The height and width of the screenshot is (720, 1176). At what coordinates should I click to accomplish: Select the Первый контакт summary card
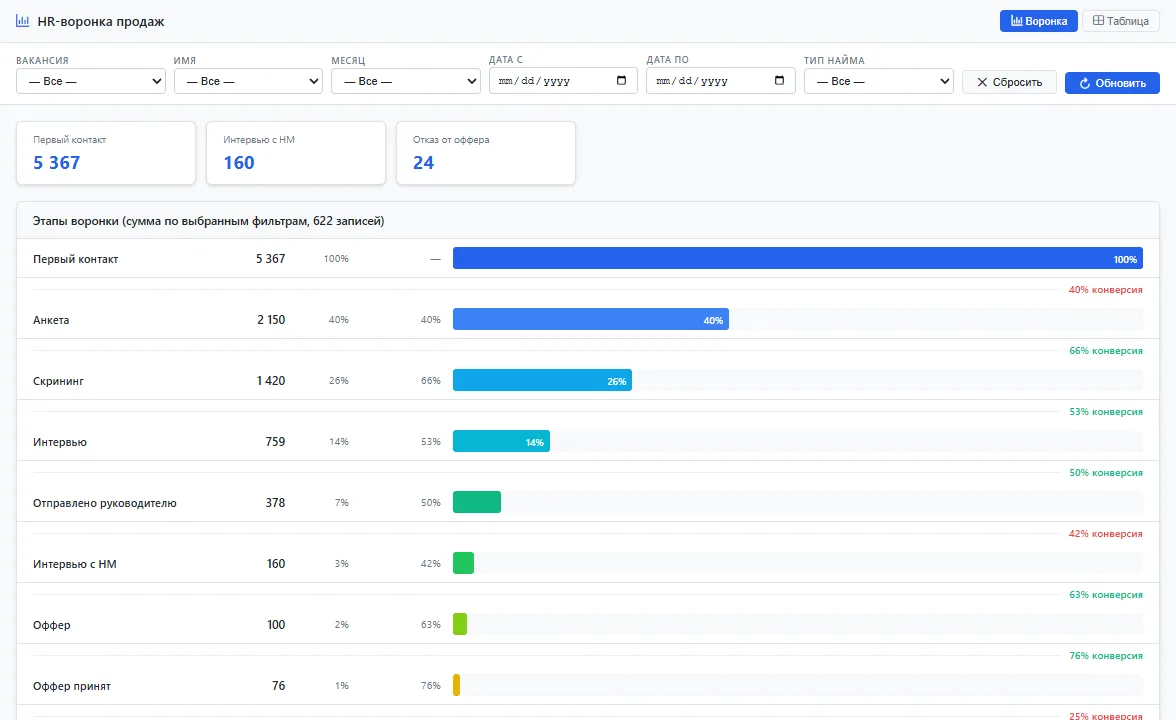(106, 153)
